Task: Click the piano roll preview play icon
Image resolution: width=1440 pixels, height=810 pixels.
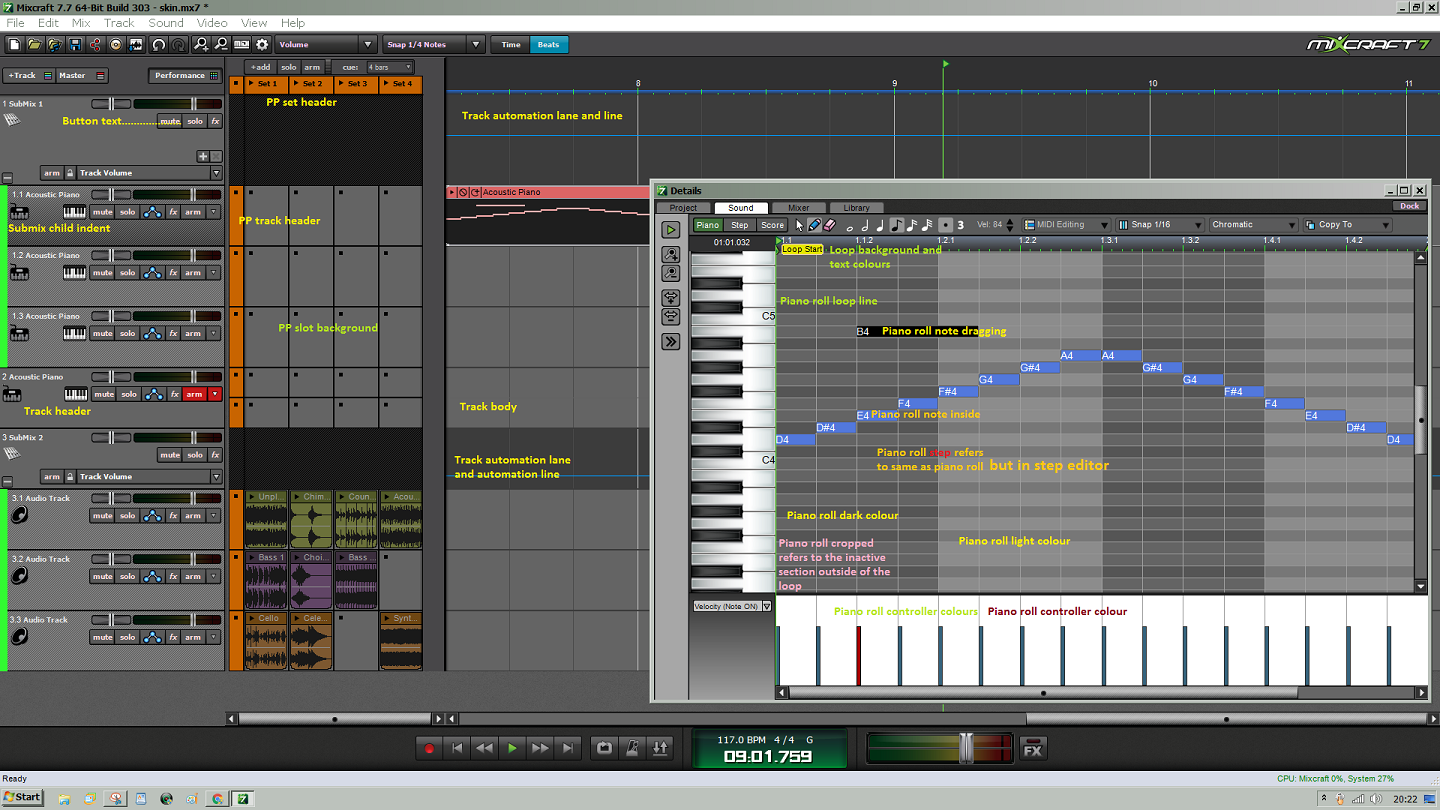Action: pos(670,230)
